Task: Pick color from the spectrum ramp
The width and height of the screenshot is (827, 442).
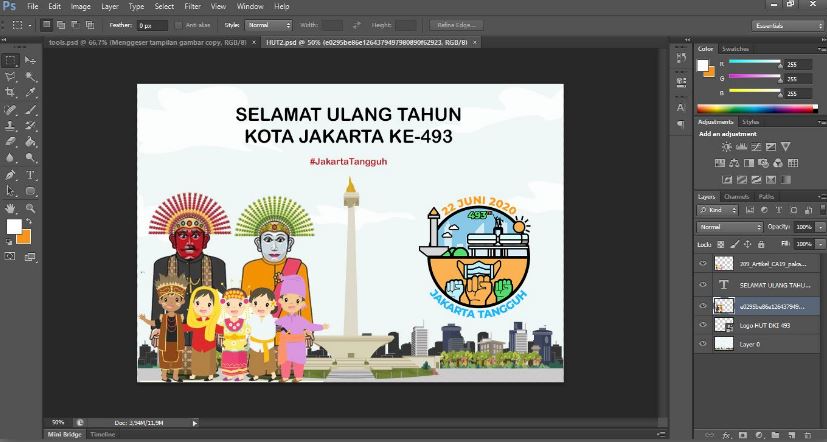Action: pyautogui.click(x=757, y=109)
